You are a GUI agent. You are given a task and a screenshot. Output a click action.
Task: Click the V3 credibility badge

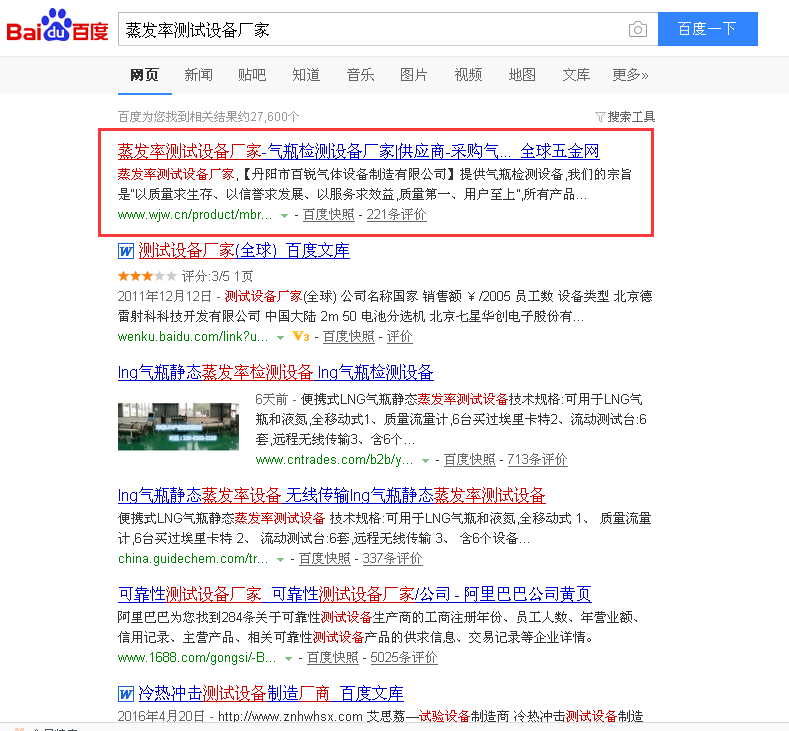tap(301, 336)
